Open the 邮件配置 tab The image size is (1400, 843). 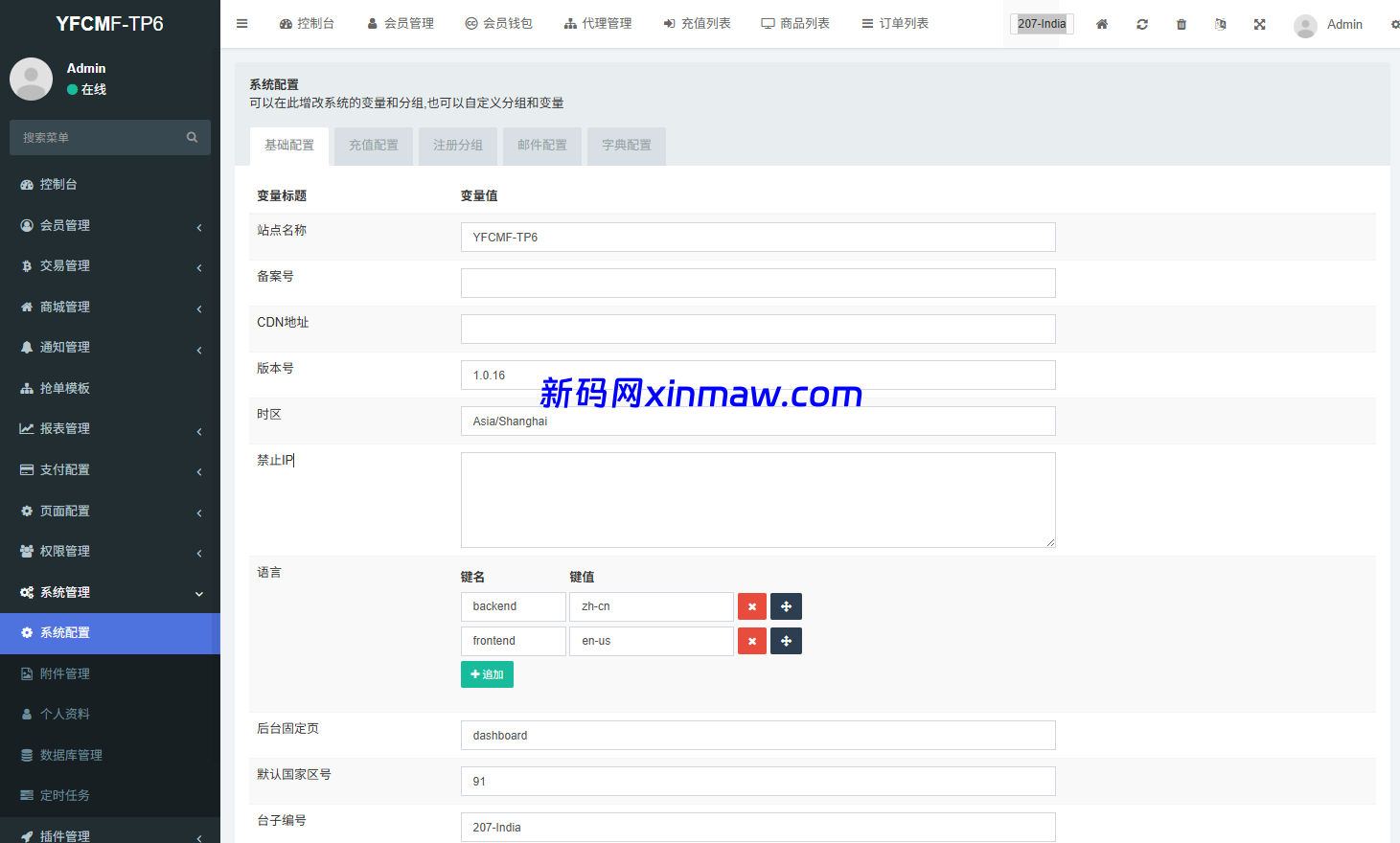pyautogui.click(x=541, y=146)
